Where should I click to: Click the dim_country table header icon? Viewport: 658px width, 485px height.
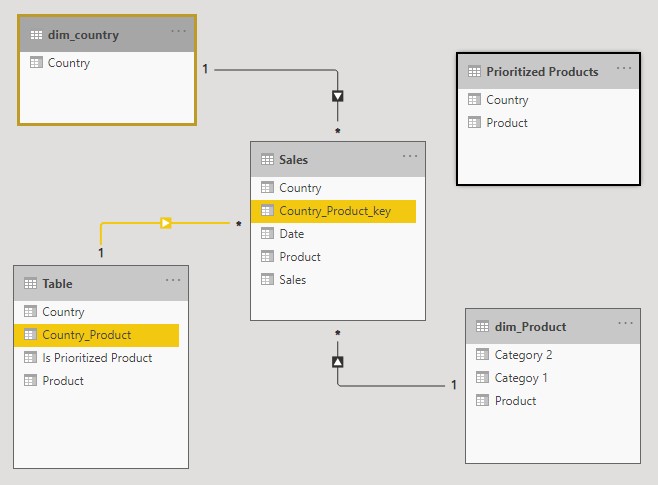click(x=37, y=35)
